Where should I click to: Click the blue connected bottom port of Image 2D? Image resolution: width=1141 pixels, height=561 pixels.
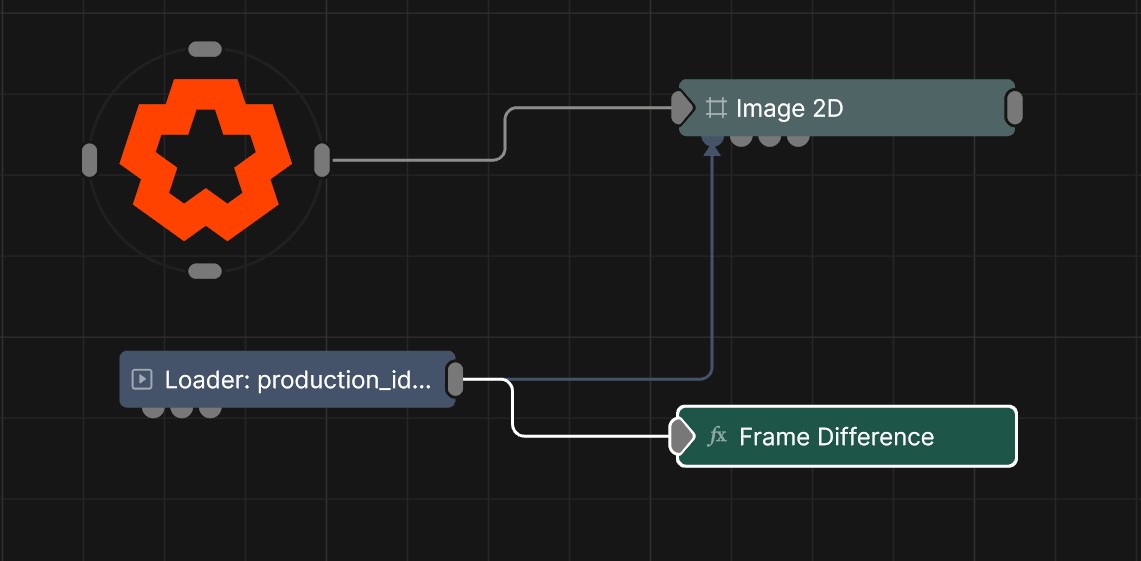[x=712, y=139]
